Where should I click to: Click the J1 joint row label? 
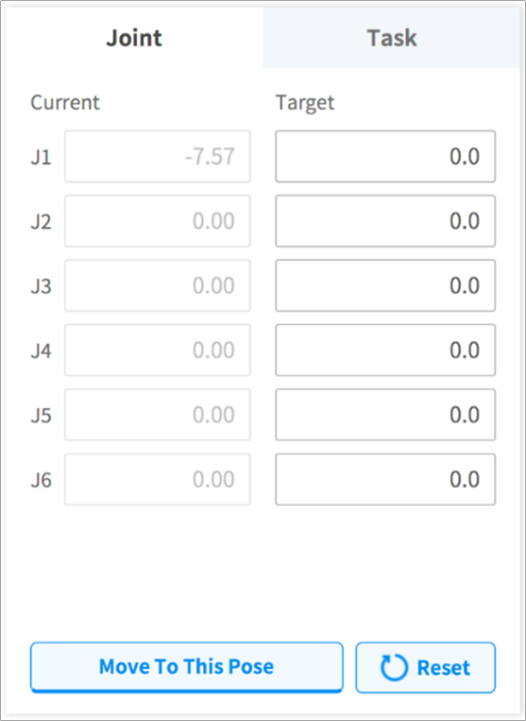41,157
